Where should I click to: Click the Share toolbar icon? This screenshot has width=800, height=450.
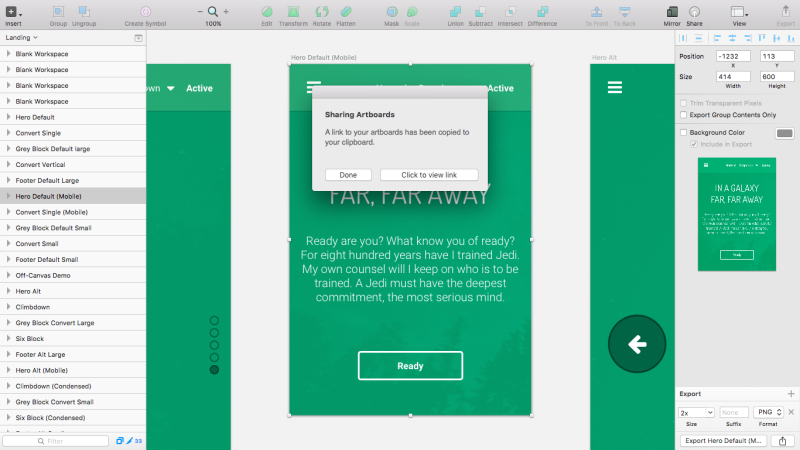click(694, 11)
